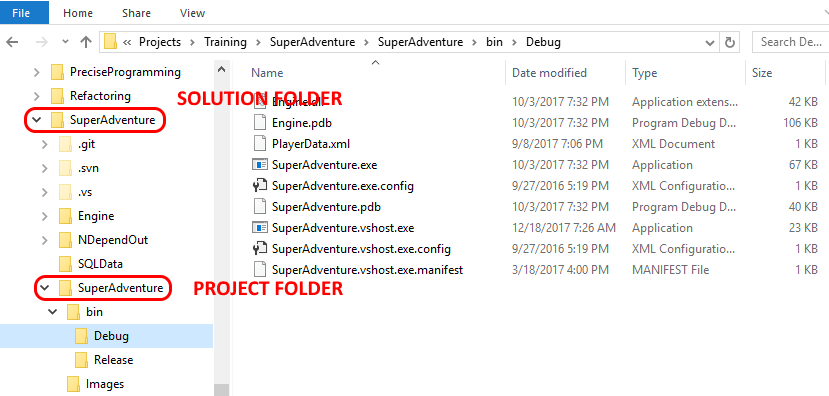Expand the NDependOut folder node
The height and width of the screenshot is (396, 829).
click(x=44, y=240)
